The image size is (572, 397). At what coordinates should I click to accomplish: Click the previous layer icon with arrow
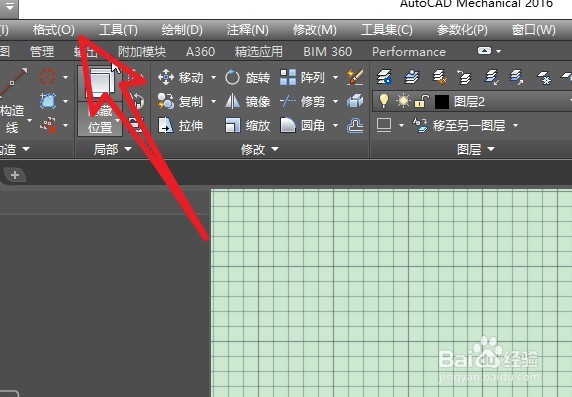click(464, 77)
